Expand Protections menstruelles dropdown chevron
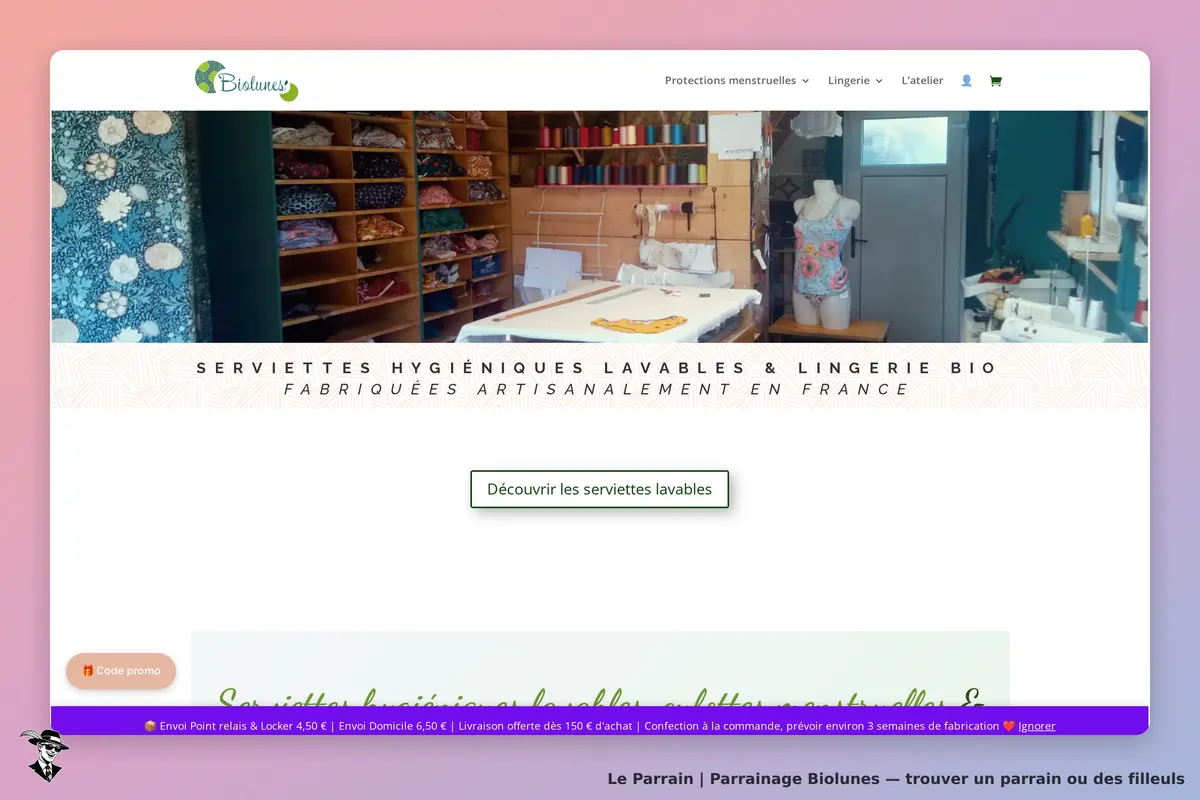1200x800 pixels. tap(806, 81)
